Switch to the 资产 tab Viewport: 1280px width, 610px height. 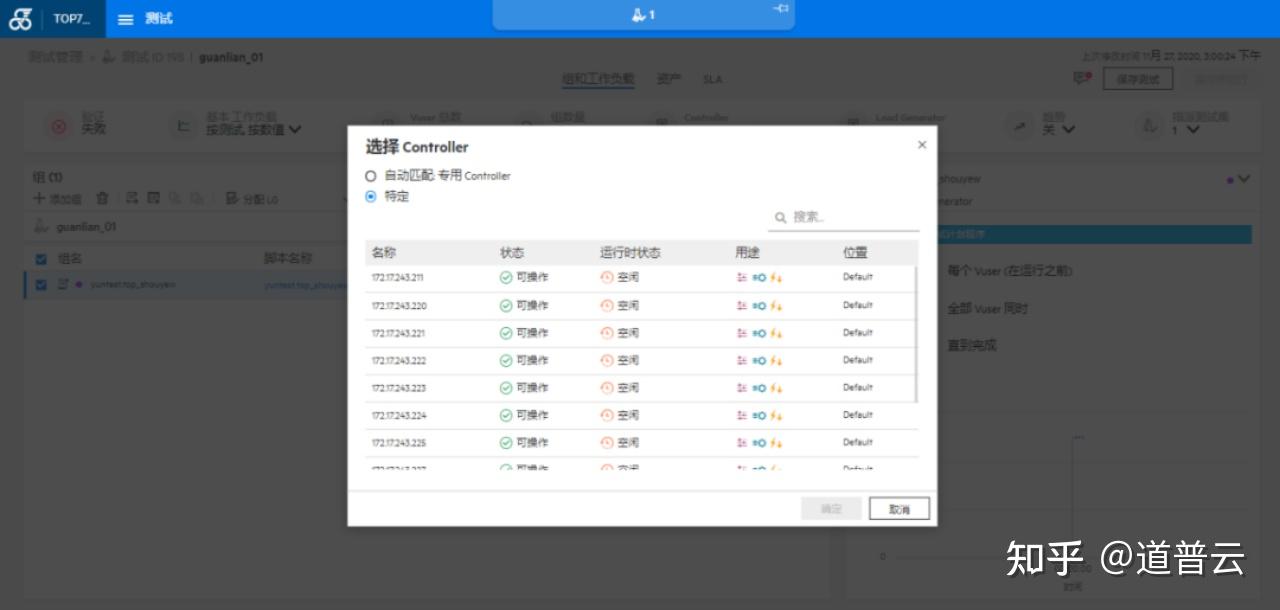pos(668,79)
